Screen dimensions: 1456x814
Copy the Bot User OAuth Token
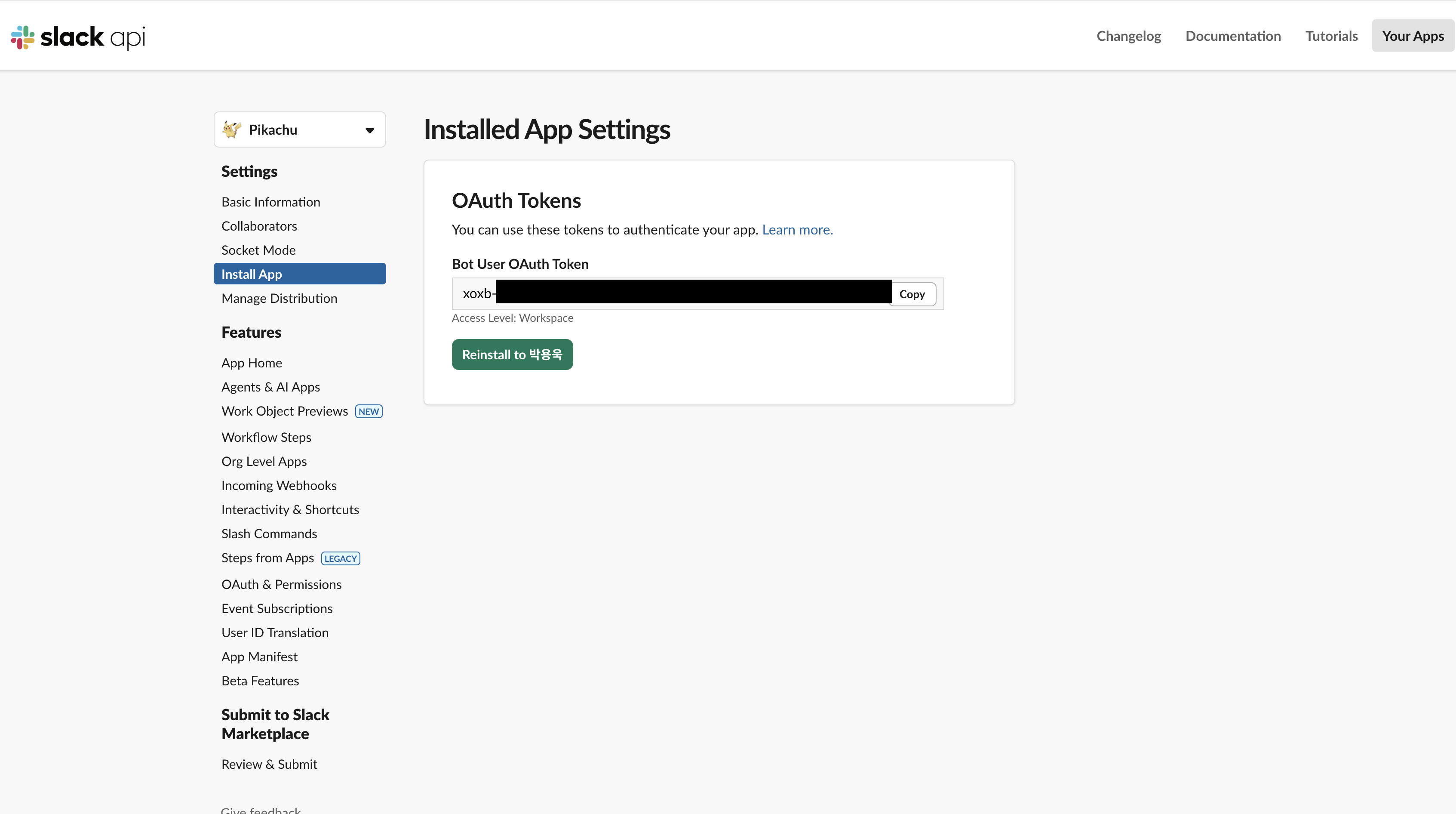[x=912, y=294]
